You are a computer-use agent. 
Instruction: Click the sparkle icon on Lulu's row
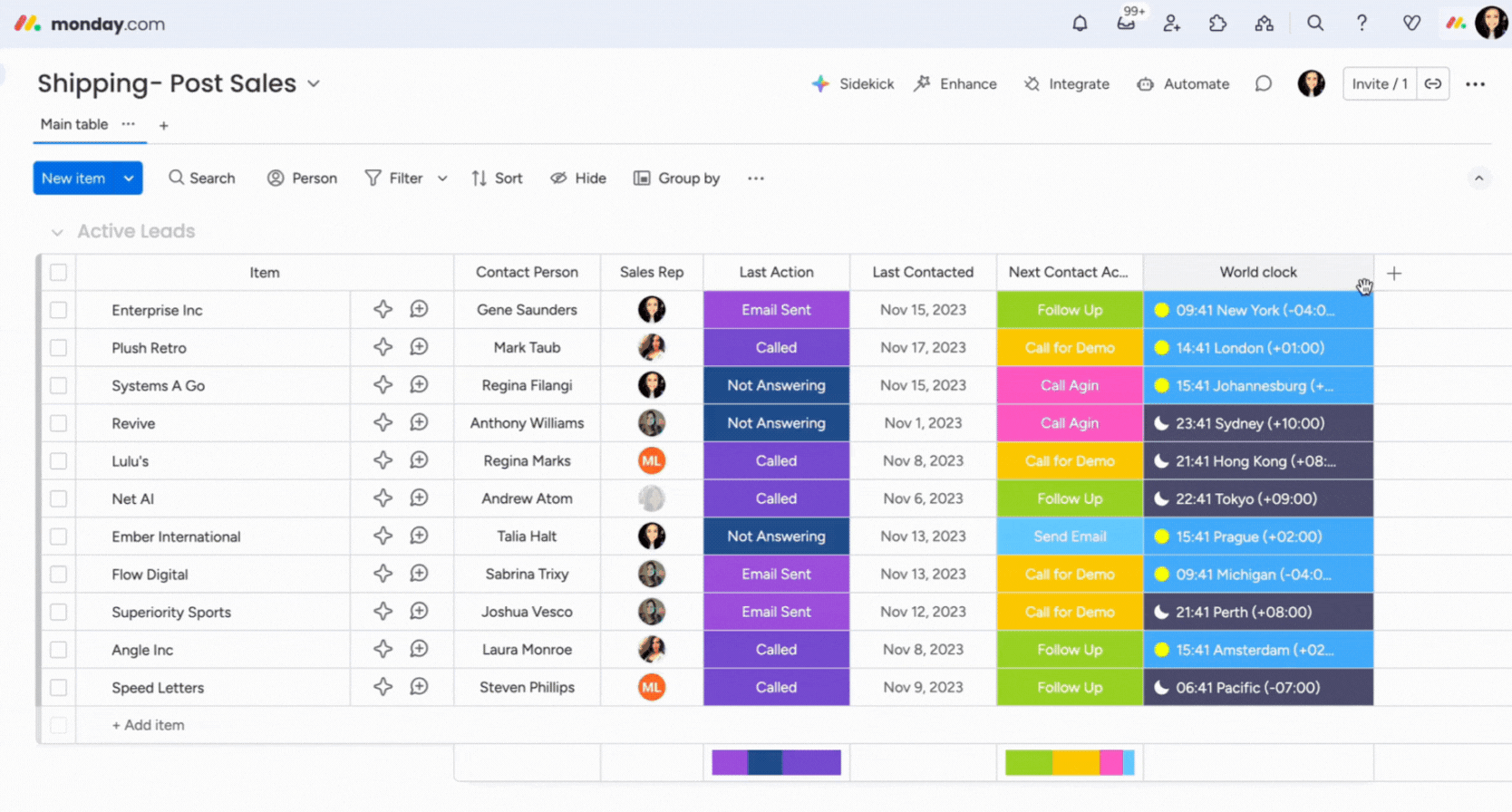(383, 460)
